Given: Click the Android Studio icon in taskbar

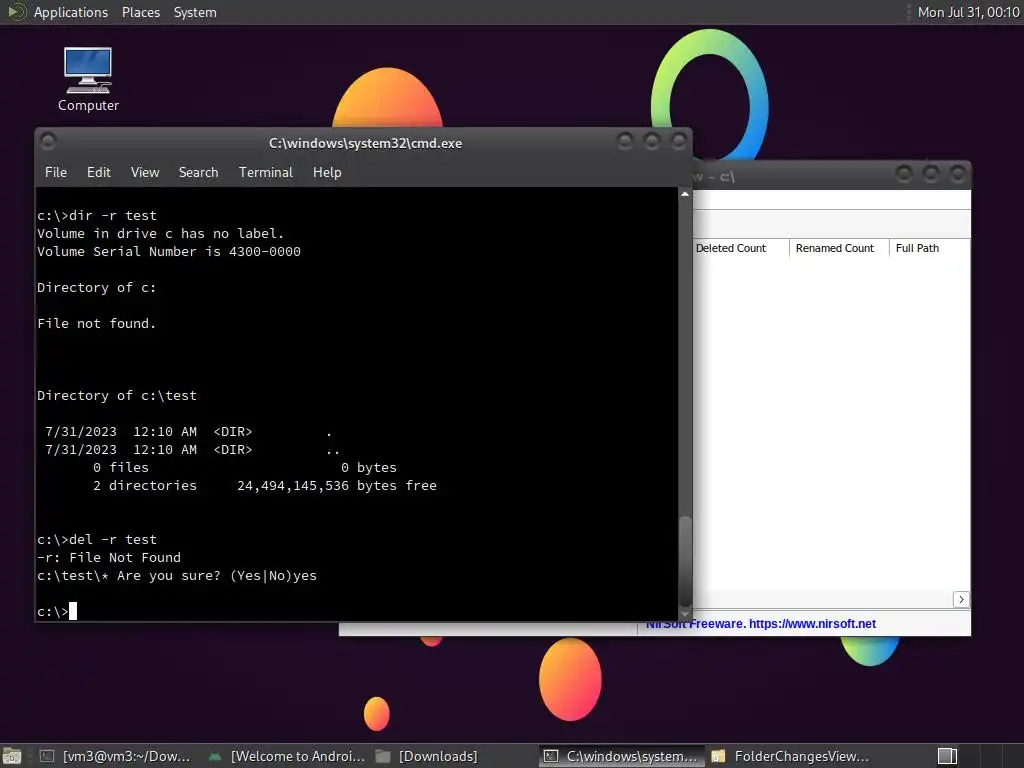Looking at the screenshot, I should click(x=215, y=756).
